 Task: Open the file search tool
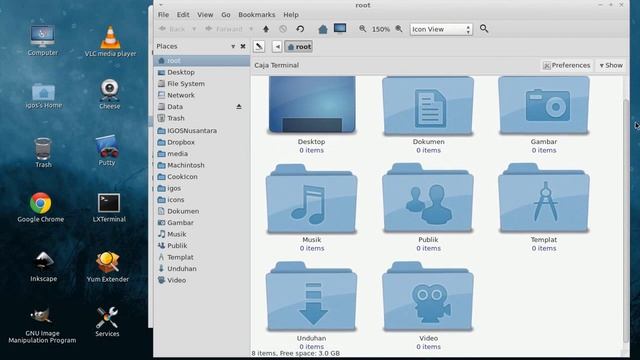pos(484,29)
